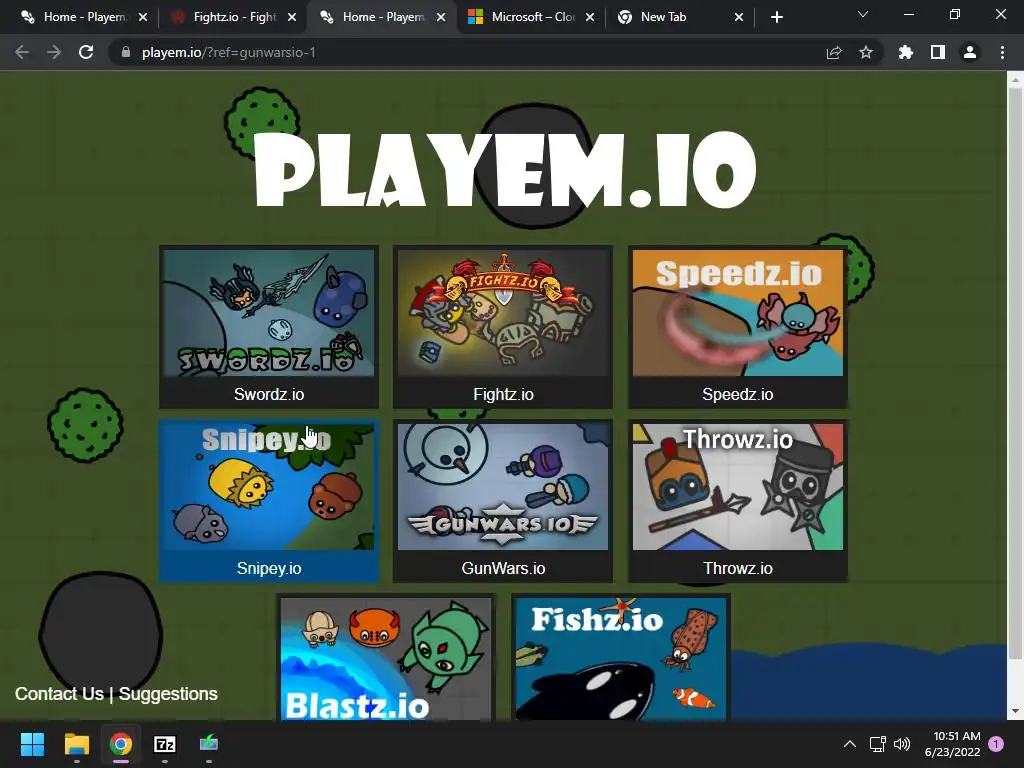The width and height of the screenshot is (1024, 768).
Task: Open the clock and calendar flyout
Action: point(953,744)
